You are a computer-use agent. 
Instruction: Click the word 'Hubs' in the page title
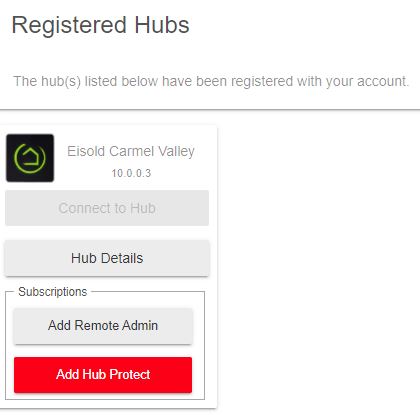pyautogui.click(x=162, y=25)
